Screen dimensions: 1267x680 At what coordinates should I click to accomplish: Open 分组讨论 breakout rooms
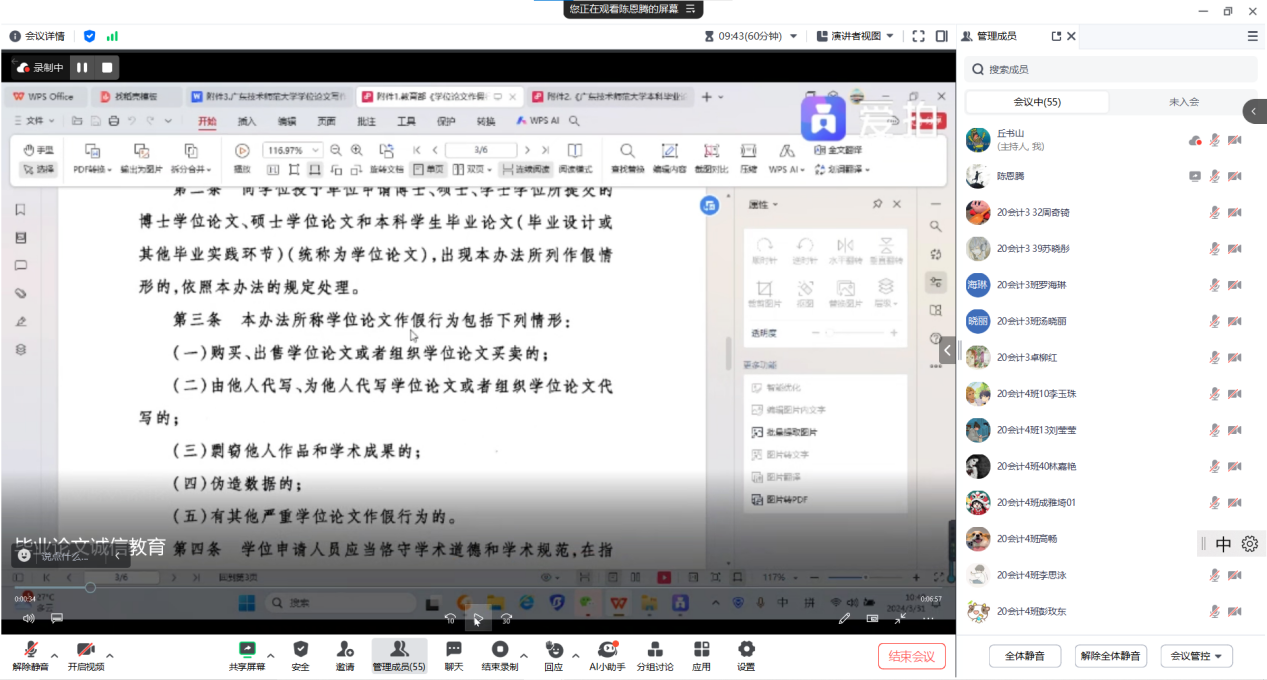coord(655,654)
